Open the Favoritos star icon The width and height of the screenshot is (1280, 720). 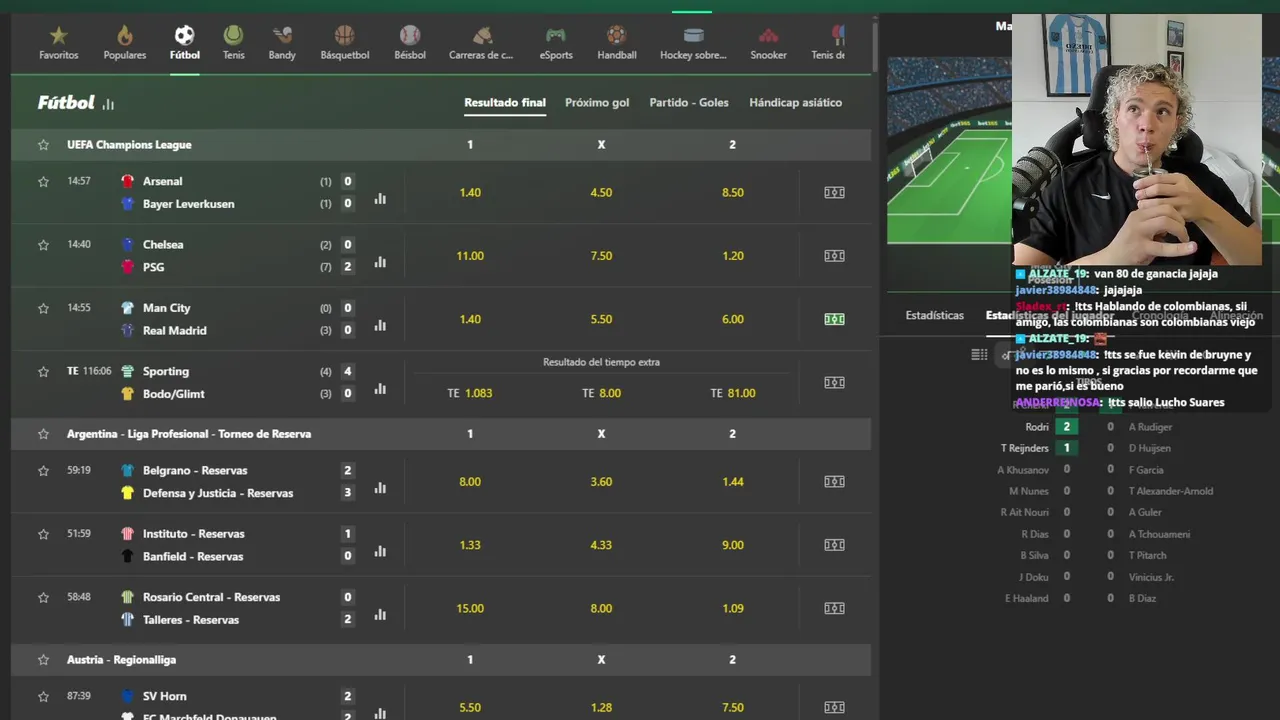59,36
